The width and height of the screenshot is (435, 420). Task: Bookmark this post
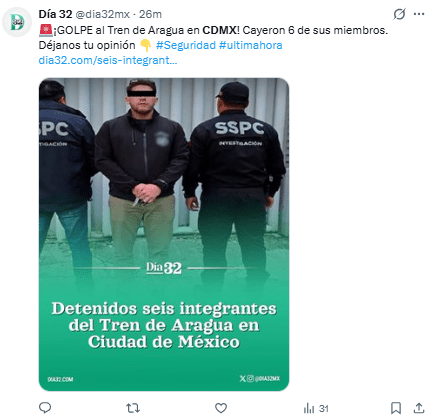(396, 408)
